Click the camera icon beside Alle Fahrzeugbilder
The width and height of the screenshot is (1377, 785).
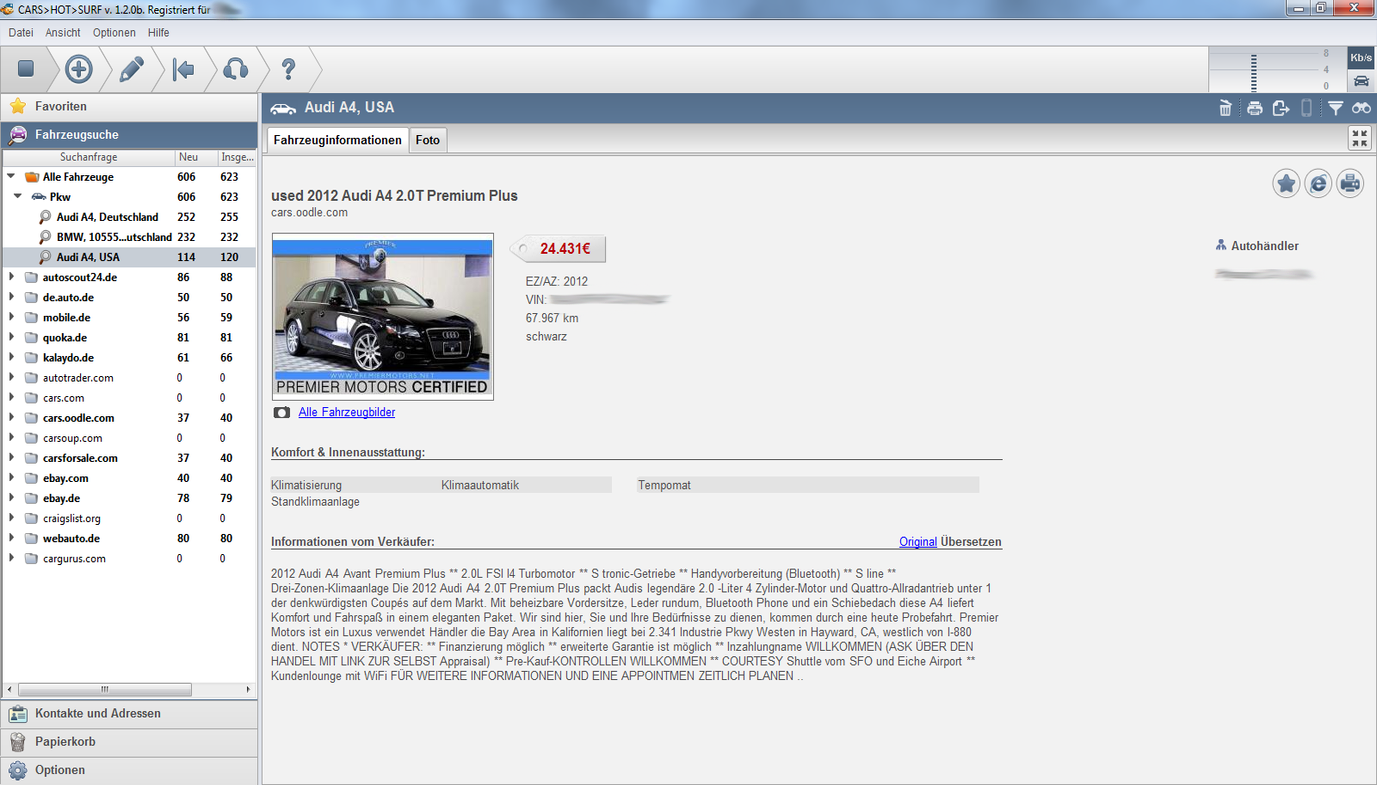pos(282,412)
